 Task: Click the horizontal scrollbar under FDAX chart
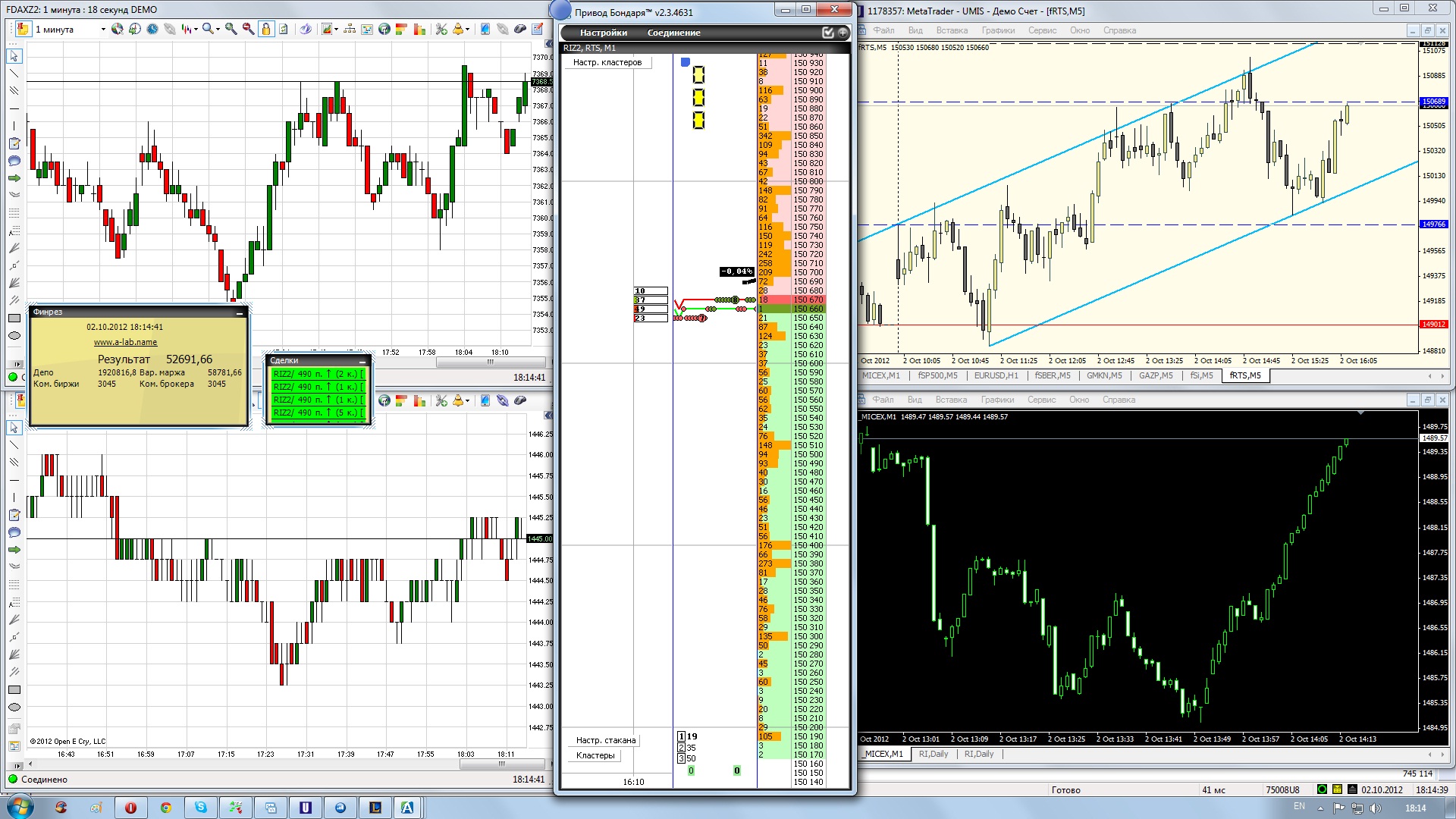[x=490, y=362]
